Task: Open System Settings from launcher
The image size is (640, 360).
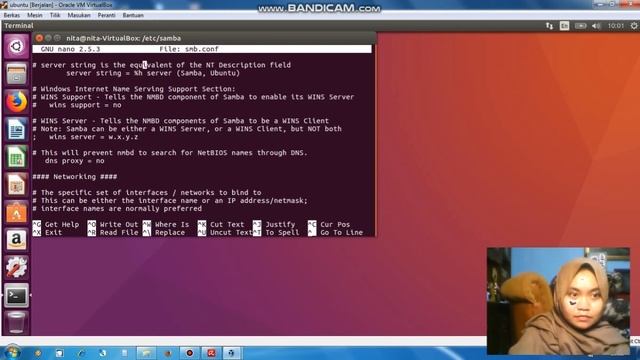Action: click(x=16, y=268)
